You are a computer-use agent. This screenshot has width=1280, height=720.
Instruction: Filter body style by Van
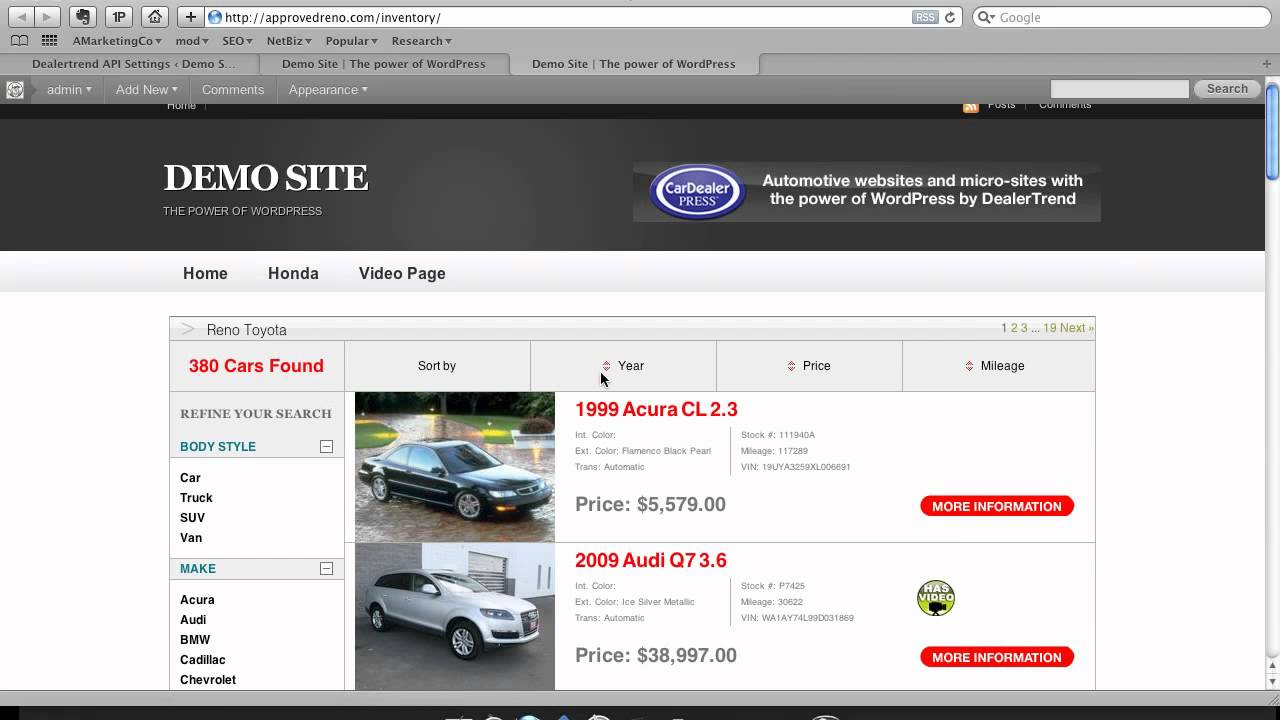coord(191,538)
